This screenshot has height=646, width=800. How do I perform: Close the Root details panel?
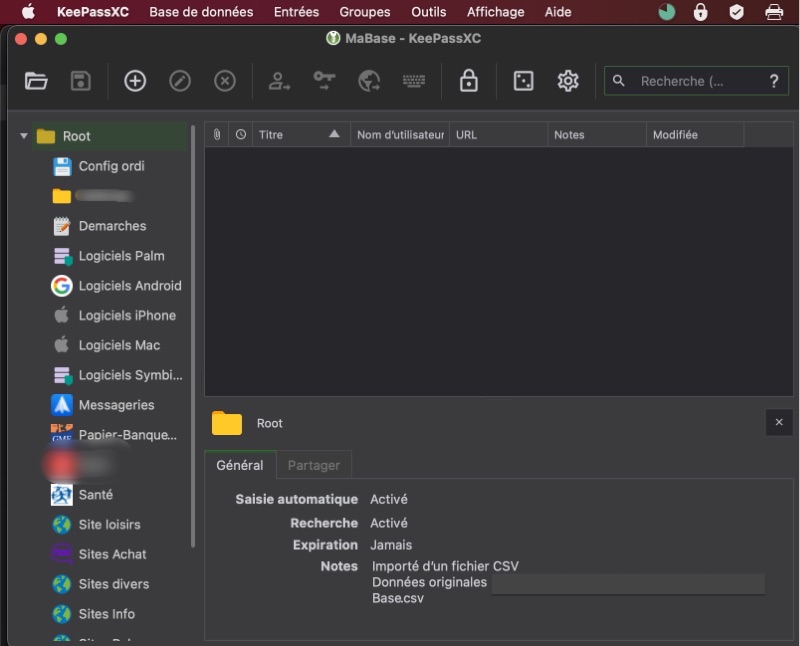[779, 423]
